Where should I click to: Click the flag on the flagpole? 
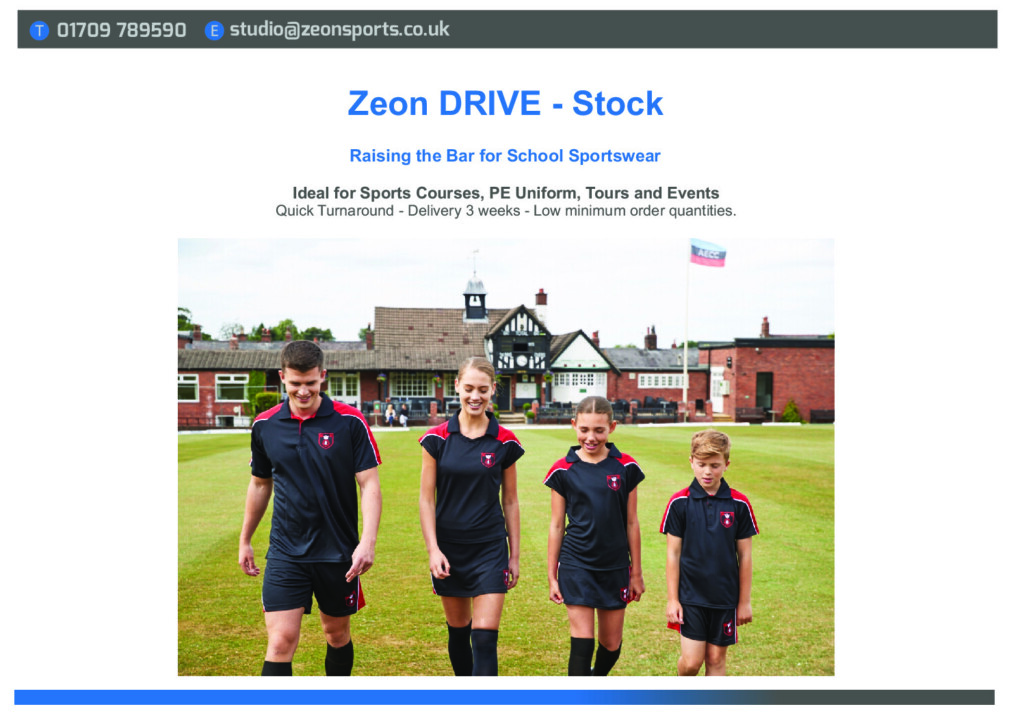pyautogui.click(x=707, y=252)
